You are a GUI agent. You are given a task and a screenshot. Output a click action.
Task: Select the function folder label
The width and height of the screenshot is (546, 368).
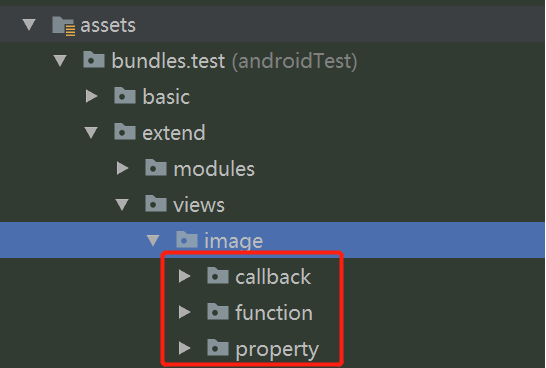274,312
